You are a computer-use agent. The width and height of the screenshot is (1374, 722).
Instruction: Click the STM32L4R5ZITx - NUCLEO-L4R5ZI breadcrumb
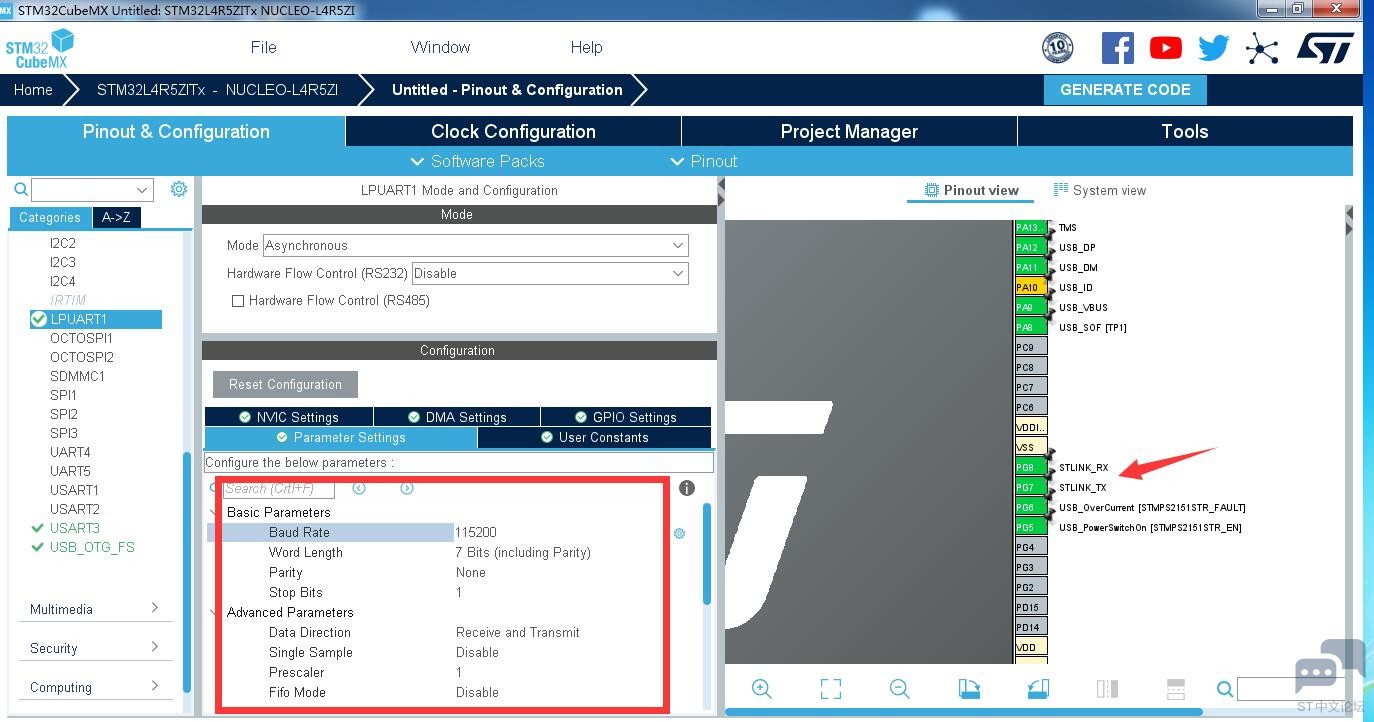217,90
